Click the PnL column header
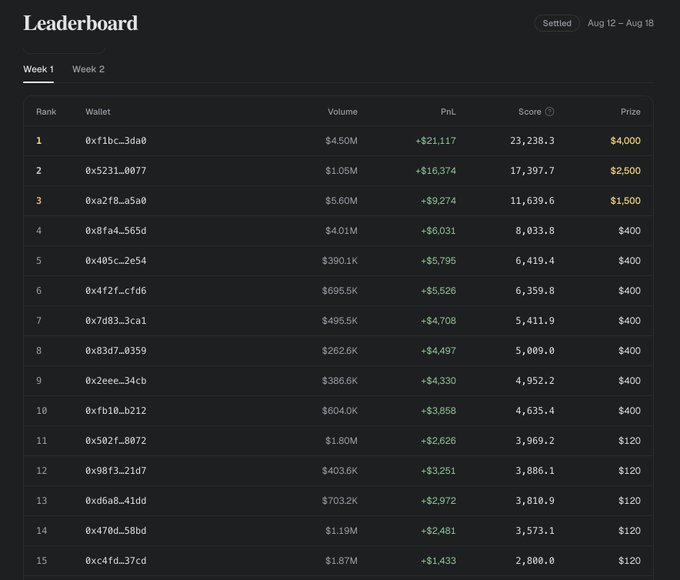This screenshot has width=680, height=580. (448, 112)
